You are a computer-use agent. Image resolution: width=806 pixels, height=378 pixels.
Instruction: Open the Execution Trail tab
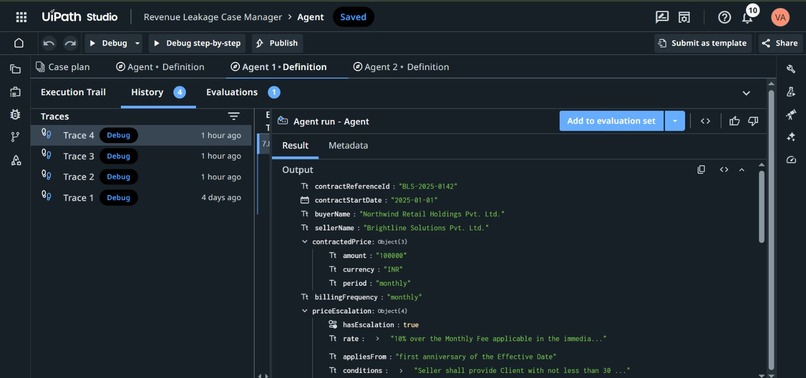click(x=73, y=92)
